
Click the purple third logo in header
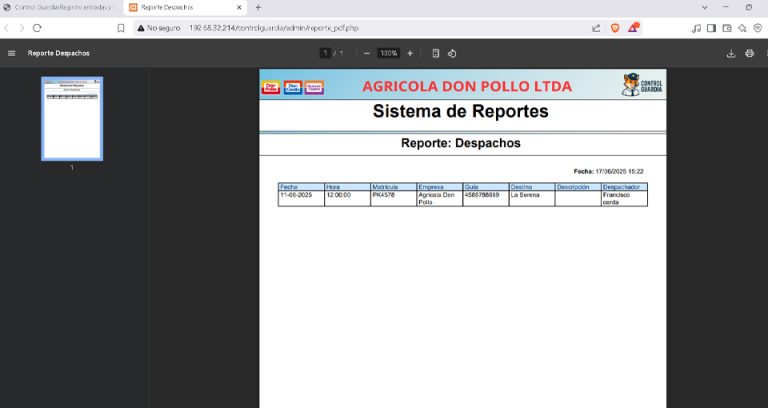[x=314, y=88]
